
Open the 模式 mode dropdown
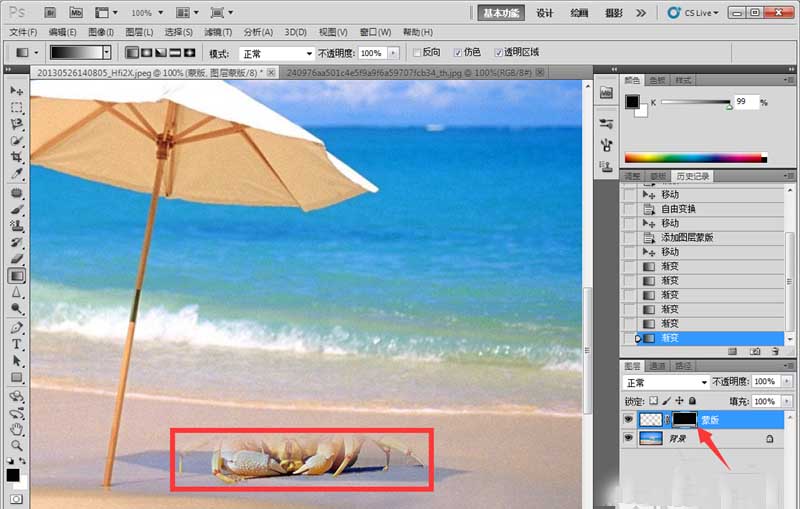coord(277,54)
